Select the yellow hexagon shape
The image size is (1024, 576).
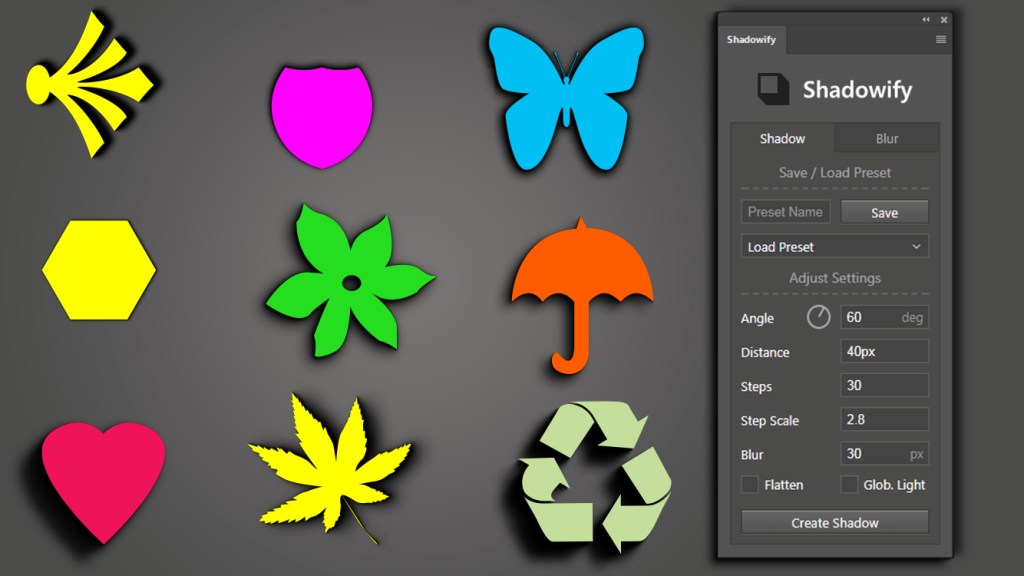pyautogui.click(x=99, y=270)
